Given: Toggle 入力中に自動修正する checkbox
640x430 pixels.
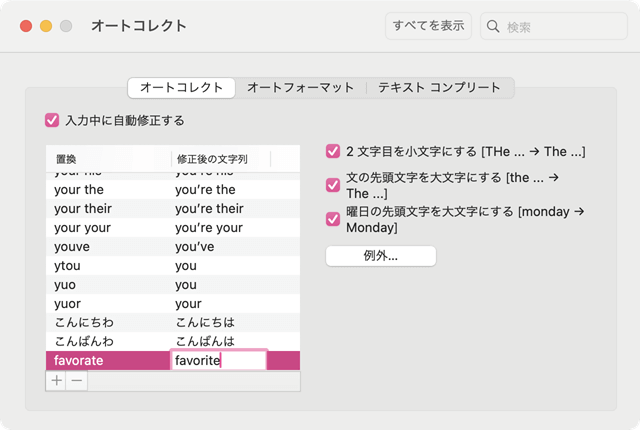Looking at the screenshot, I should 53,120.
